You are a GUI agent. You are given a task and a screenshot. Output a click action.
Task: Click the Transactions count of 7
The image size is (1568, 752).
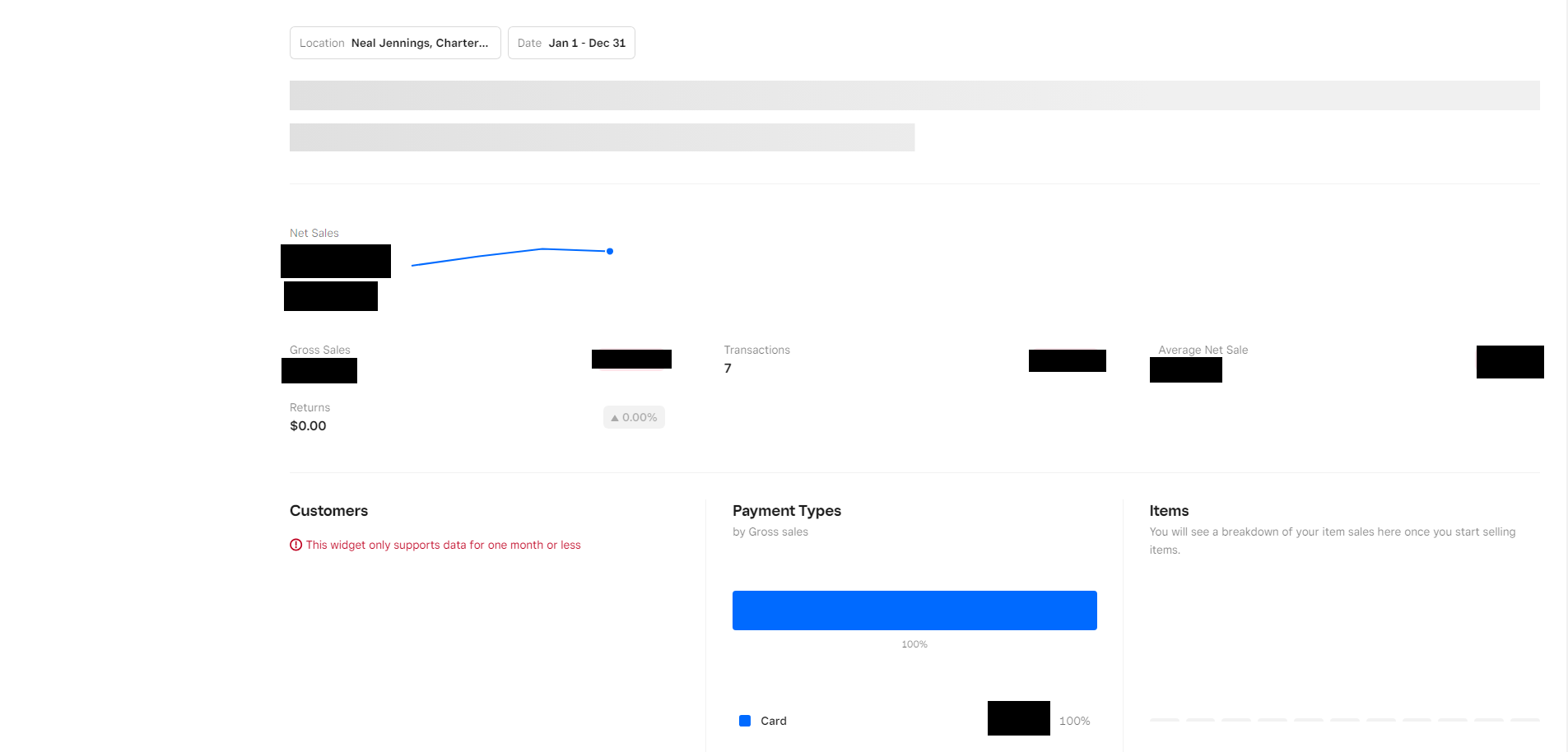click(x=727, y=368)
